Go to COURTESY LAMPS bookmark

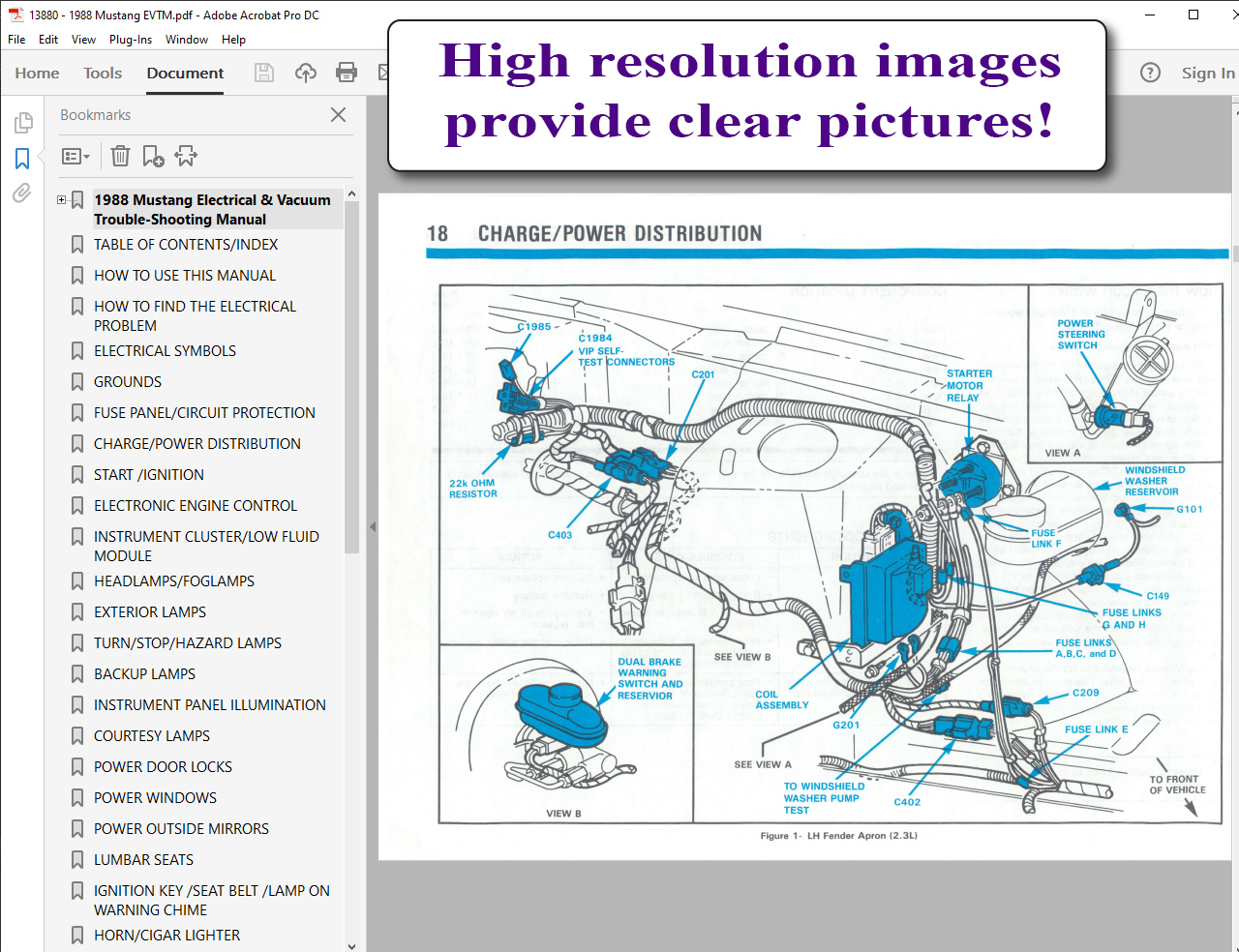(x=152, y=736)
